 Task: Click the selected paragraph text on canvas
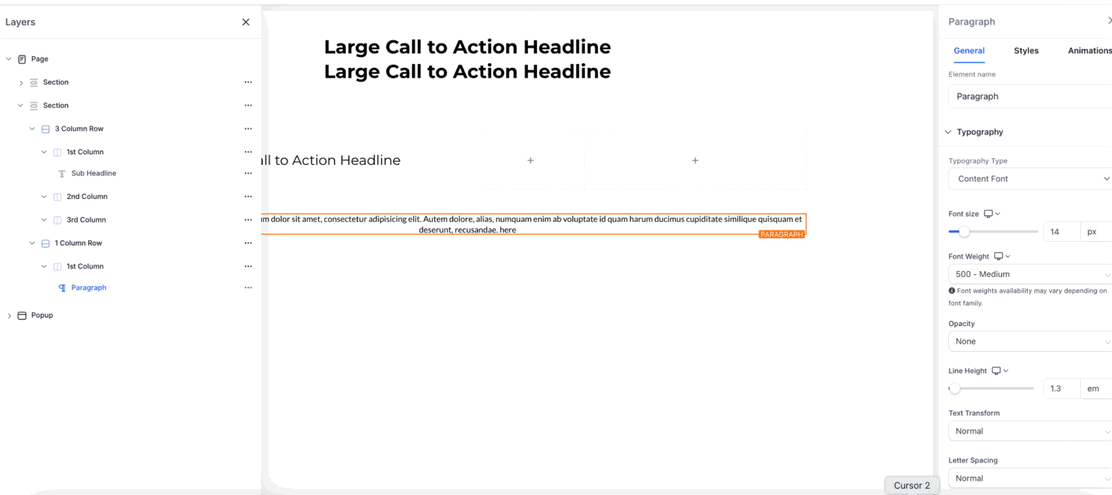pos(533,224)
